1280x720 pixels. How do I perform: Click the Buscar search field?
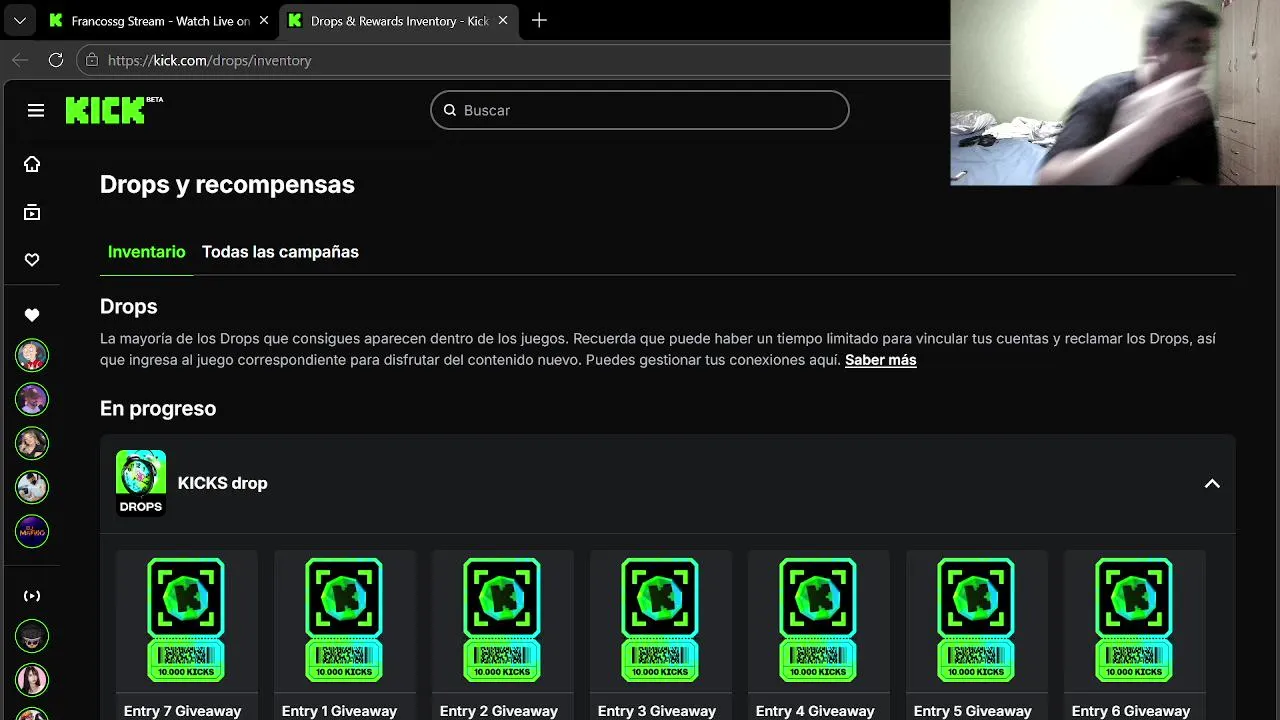[640, 110]
